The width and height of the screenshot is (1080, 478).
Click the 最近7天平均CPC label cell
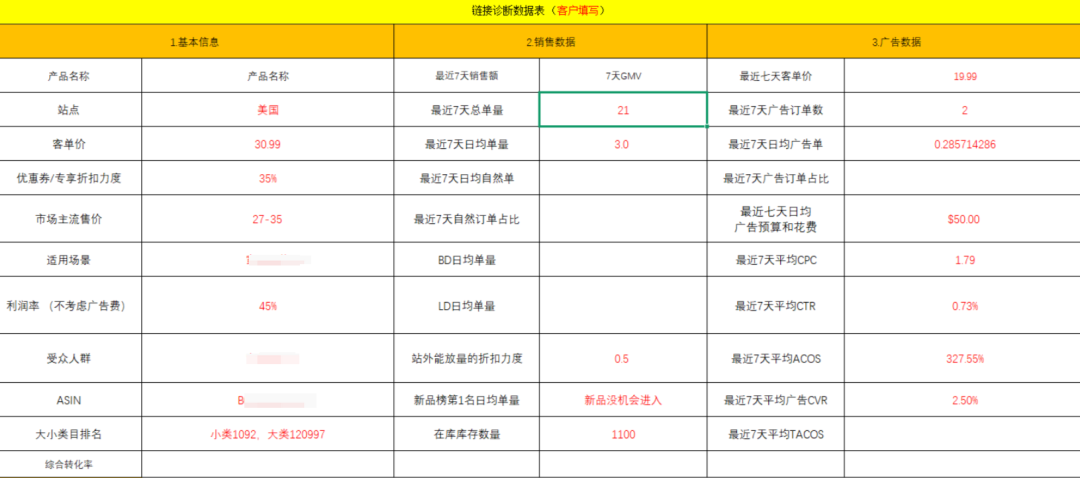776,260
